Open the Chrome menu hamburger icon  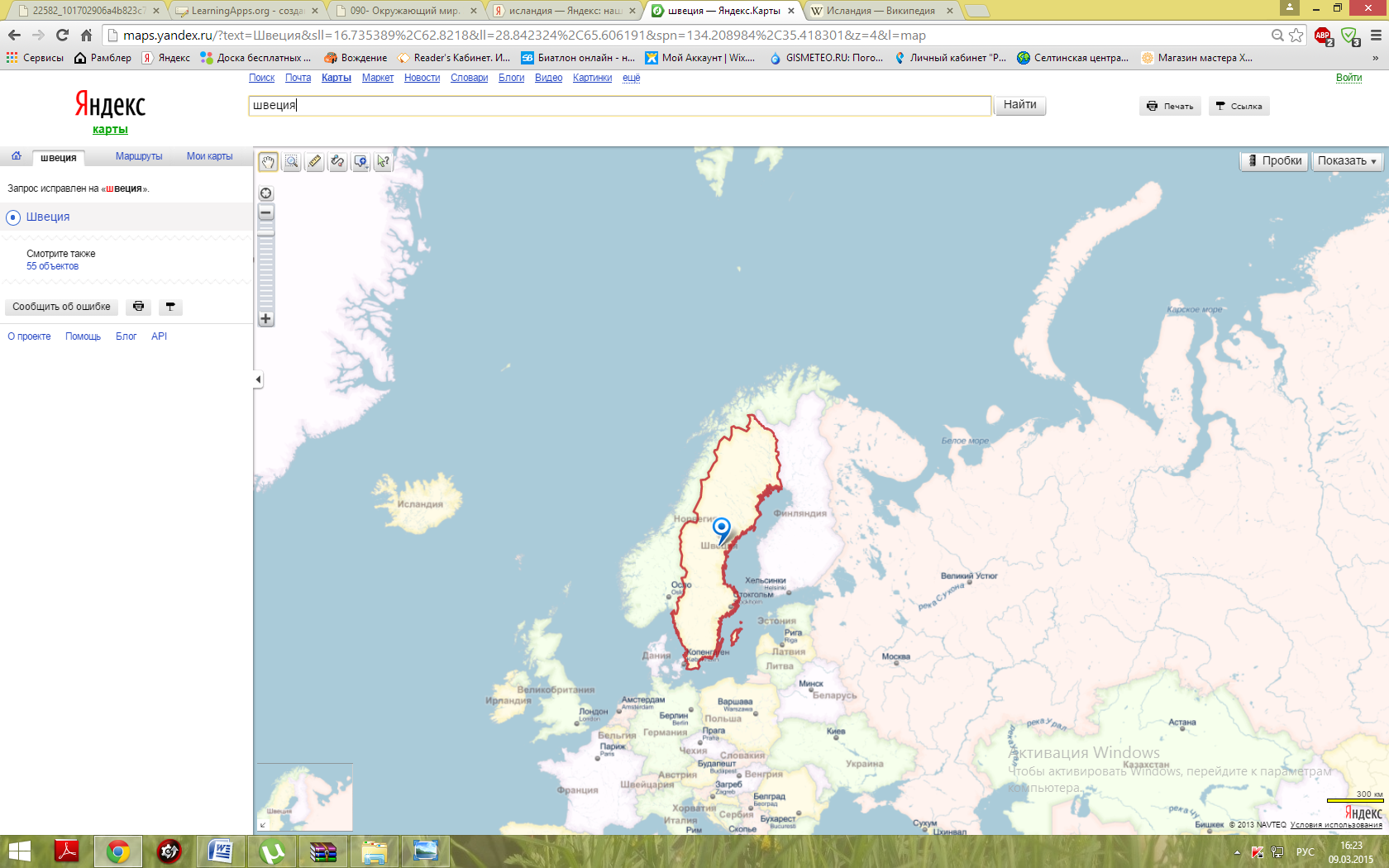tap(1376, 36)
